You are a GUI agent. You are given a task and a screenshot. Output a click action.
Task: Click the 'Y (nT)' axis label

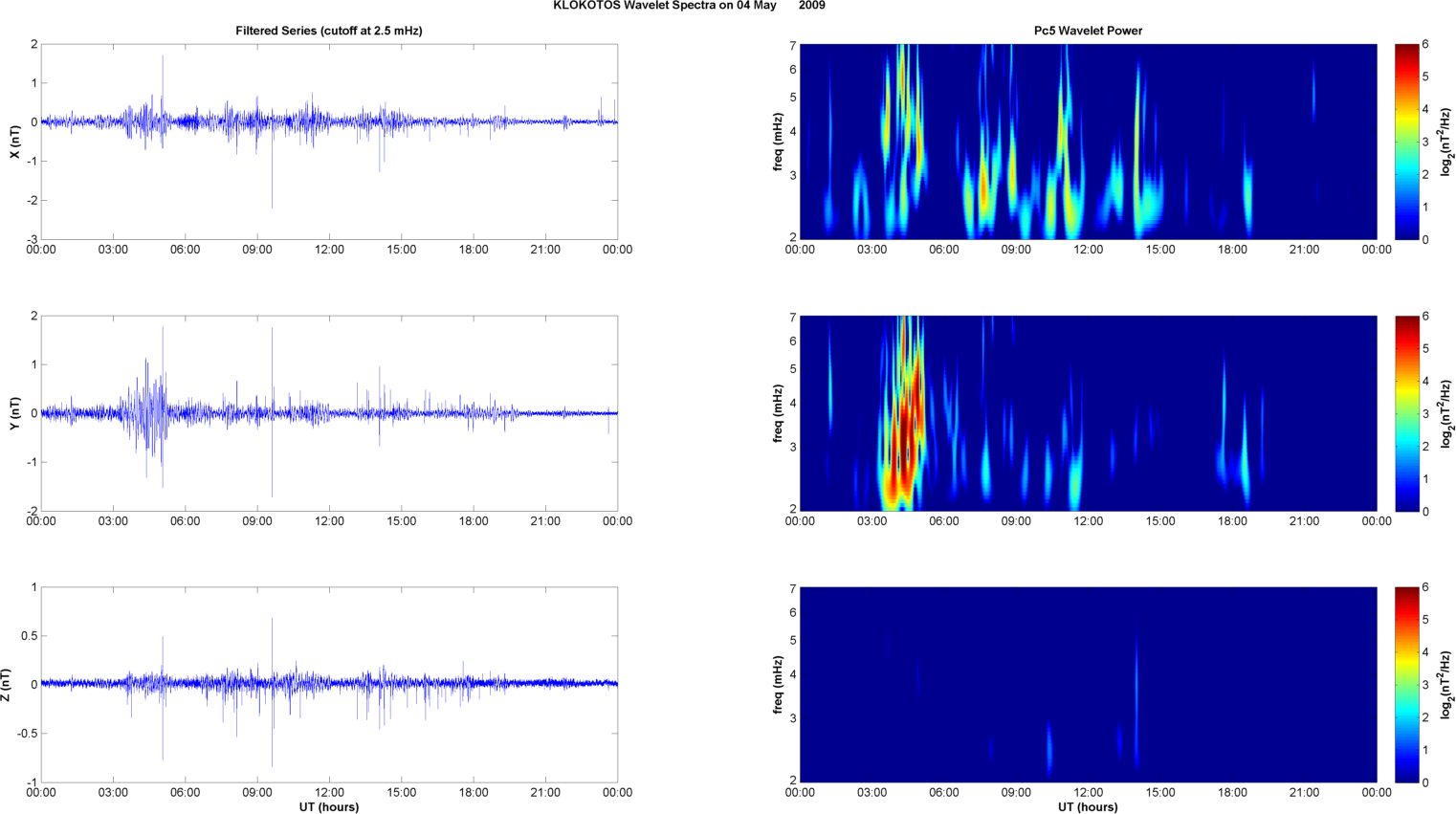14,413
